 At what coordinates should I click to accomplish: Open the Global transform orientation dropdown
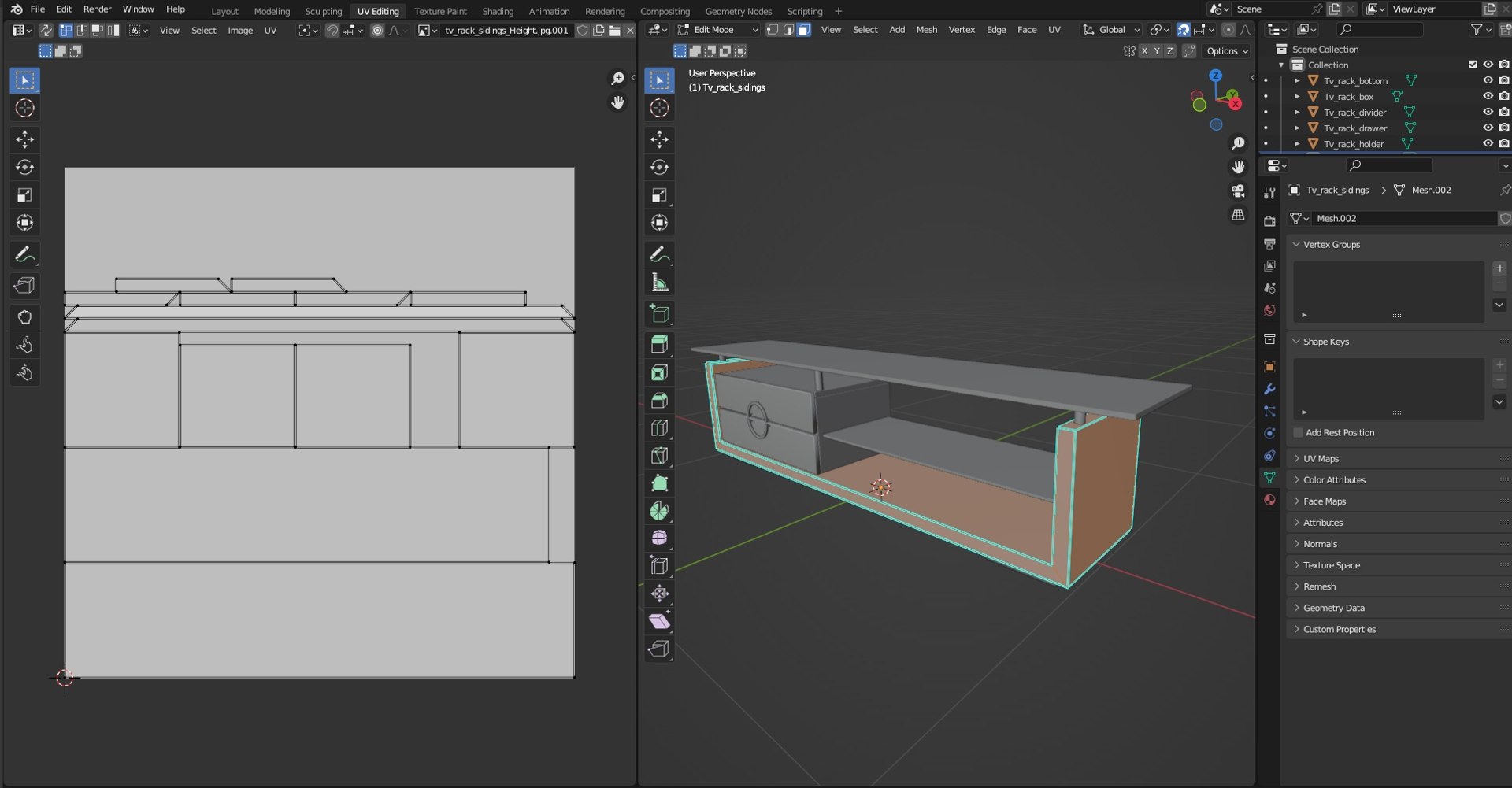(x=1112, y=30)
